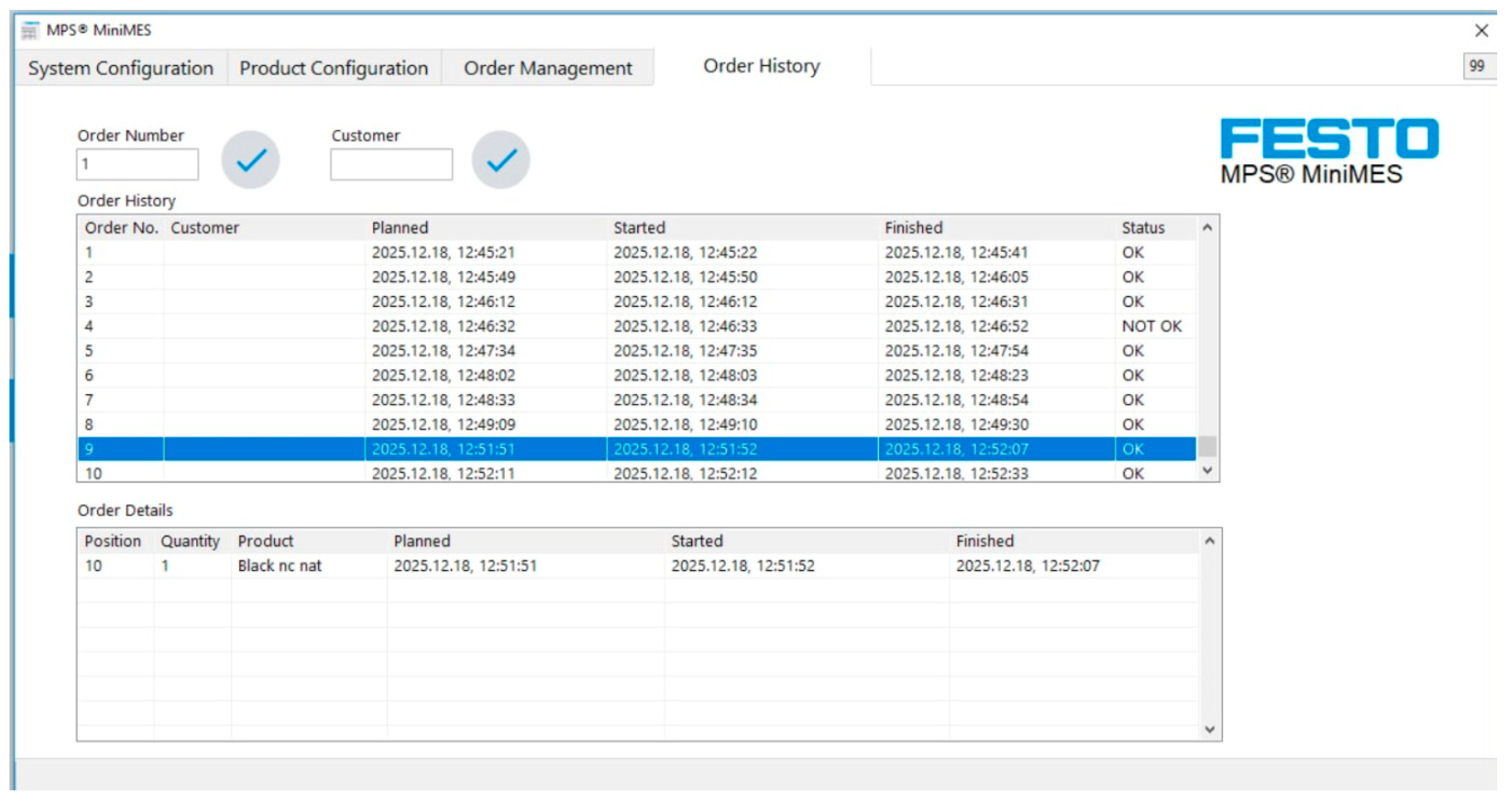Image resolution: width=1512 pixels, height=802 pixels.
Task: Sort by the Status column header
Action: pos(1143,228)
